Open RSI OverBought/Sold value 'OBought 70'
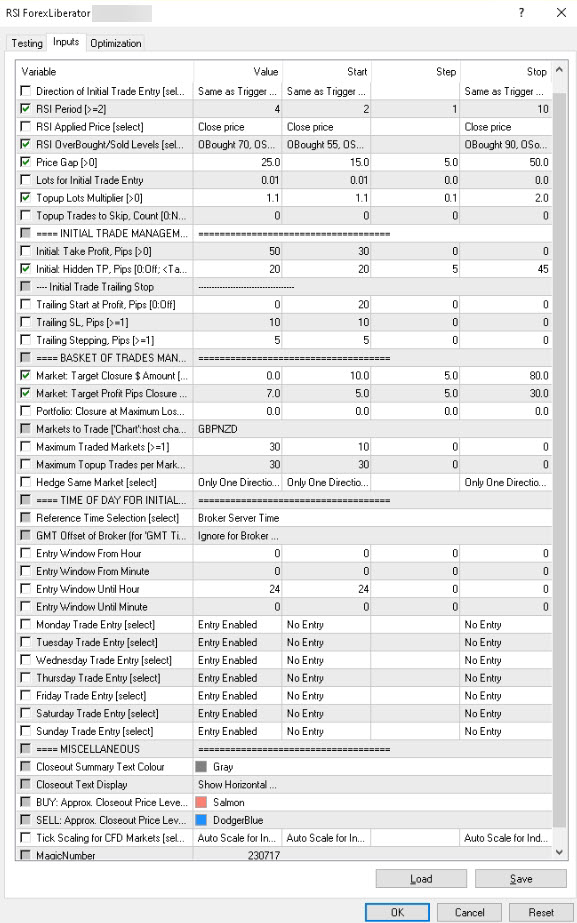Screen dimensions: 577x923 238,144
